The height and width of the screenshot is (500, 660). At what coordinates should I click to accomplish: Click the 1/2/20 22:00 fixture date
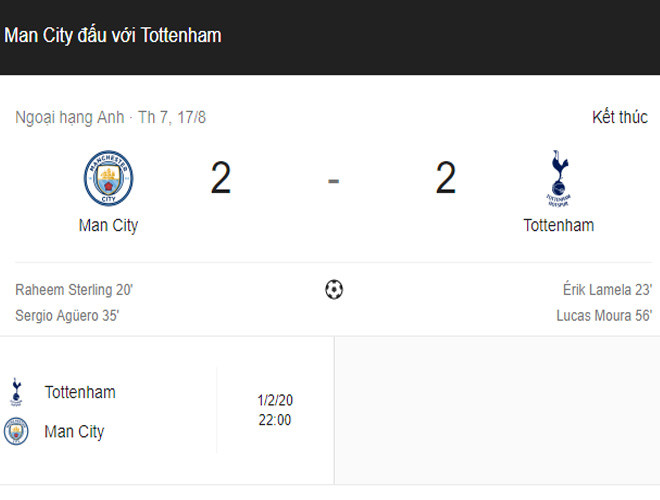274,410
